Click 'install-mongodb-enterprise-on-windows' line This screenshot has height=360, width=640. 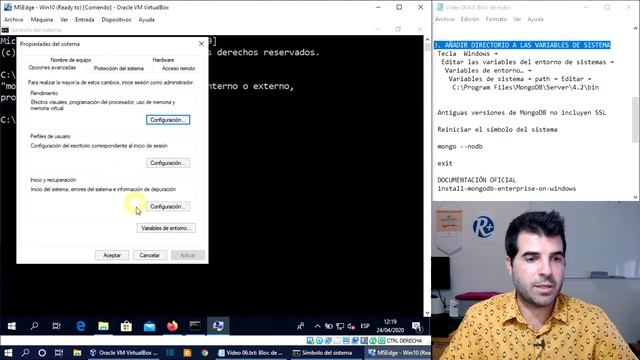tap(507, 189)
